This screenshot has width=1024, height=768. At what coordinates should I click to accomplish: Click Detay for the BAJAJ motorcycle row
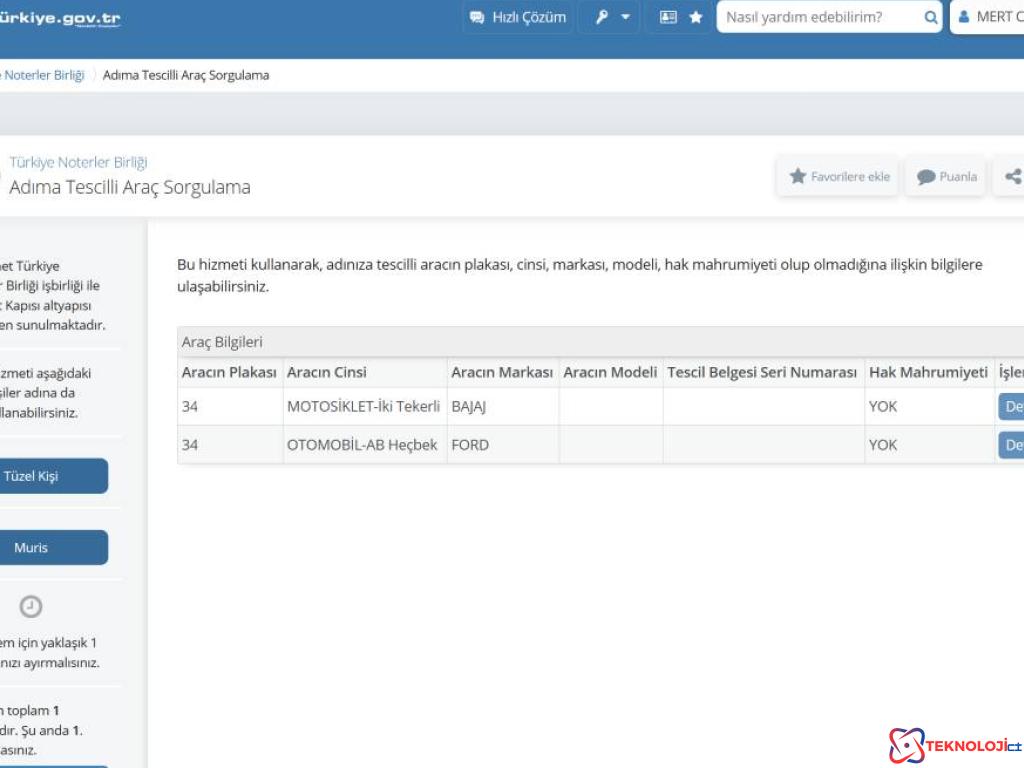pyautogui.click(x=1010, y=406)
